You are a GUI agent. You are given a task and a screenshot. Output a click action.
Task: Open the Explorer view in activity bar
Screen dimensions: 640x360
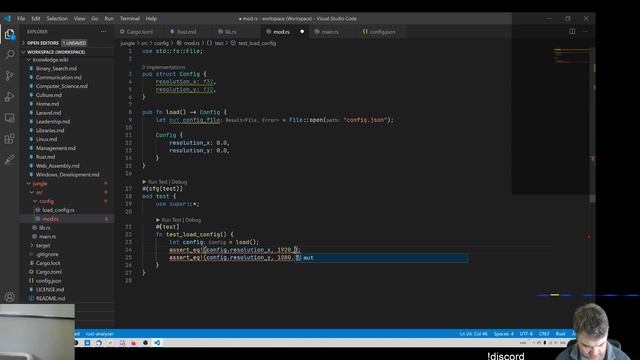(x=9, y=34)
